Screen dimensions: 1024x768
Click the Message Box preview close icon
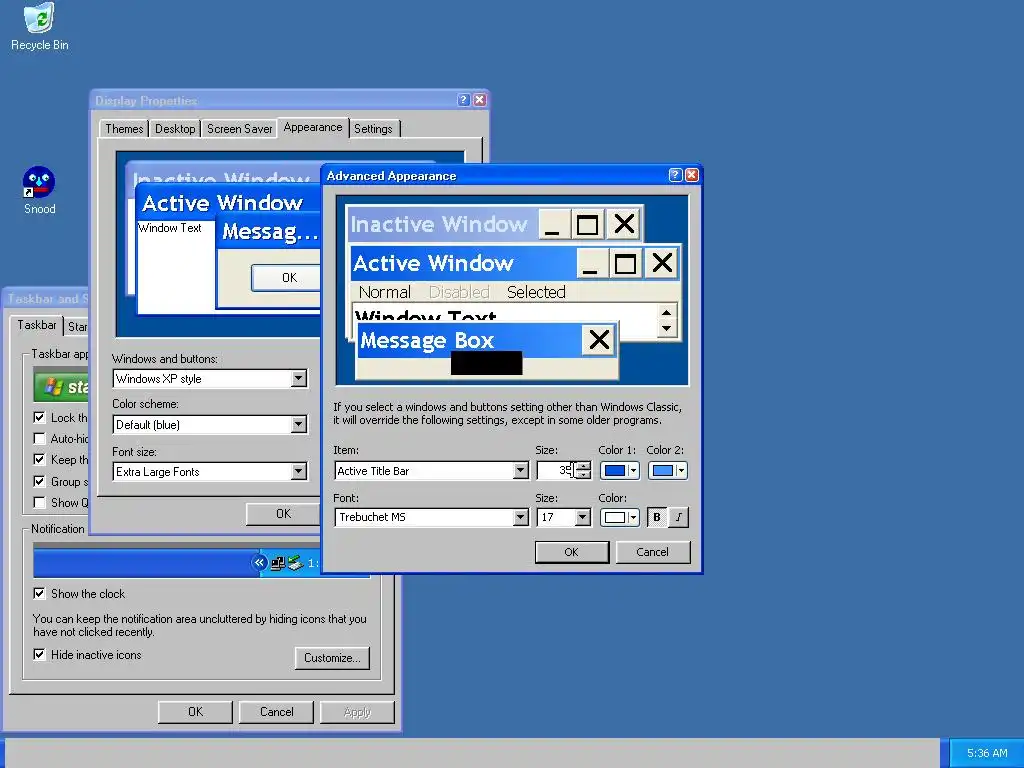click(x=600, y=340)
